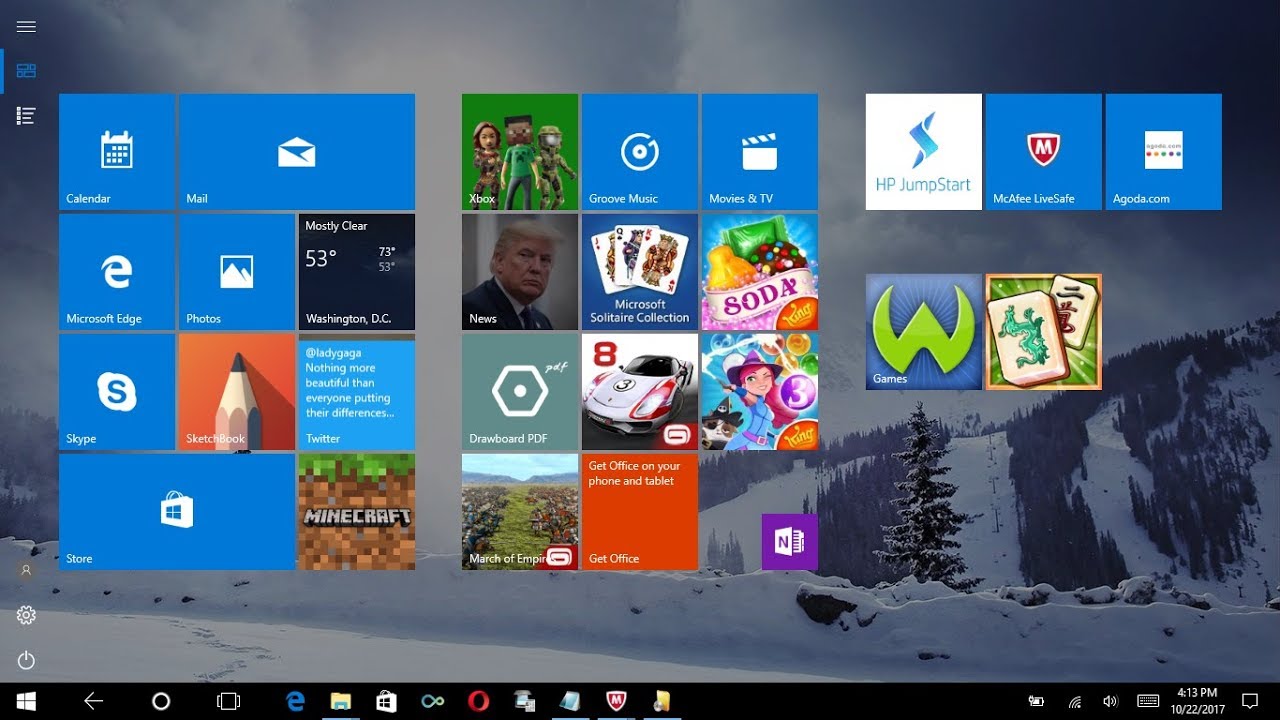Open the user account menu

tap(26, 570)
